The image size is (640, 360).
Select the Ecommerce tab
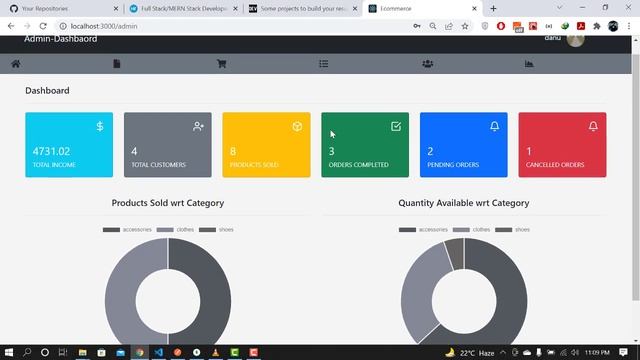(x=422, y=9)
